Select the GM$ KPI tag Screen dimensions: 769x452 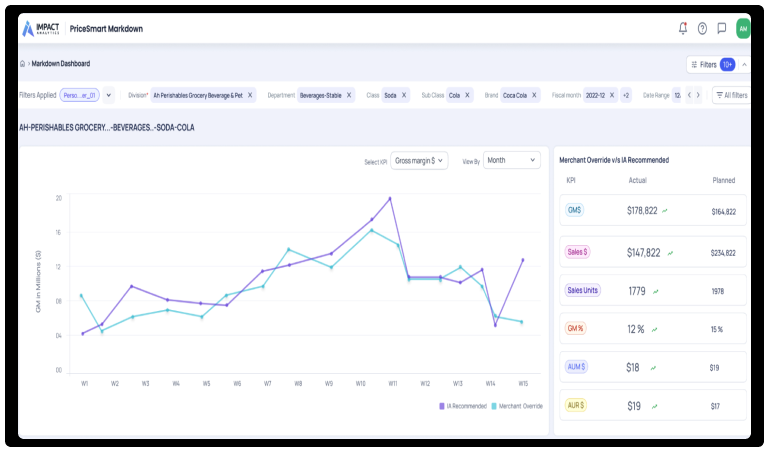(574, 210)
